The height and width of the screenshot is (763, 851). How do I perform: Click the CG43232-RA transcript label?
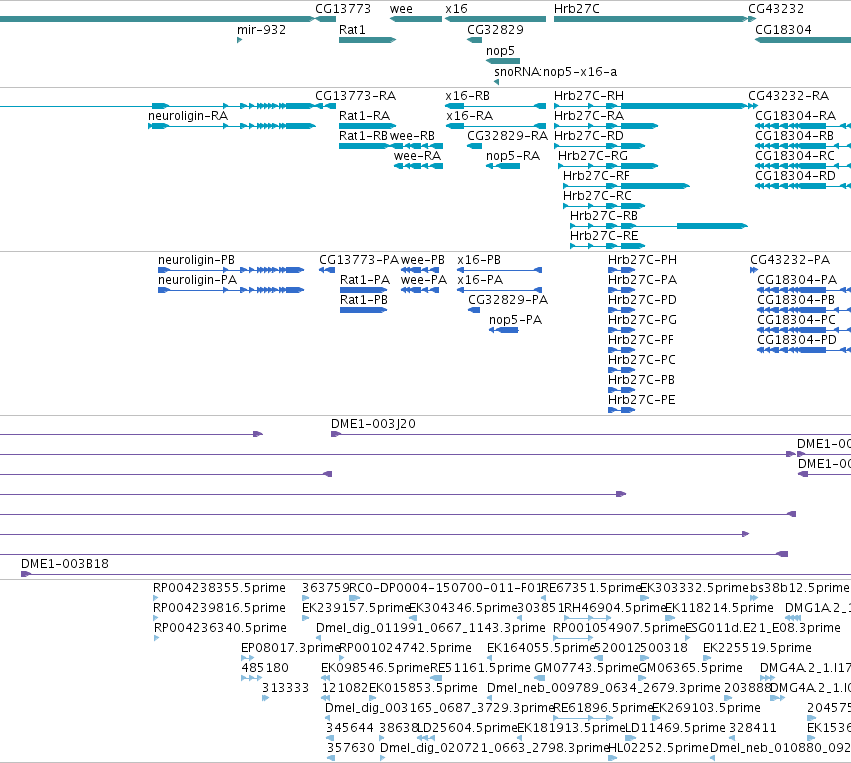click(788, 96)
